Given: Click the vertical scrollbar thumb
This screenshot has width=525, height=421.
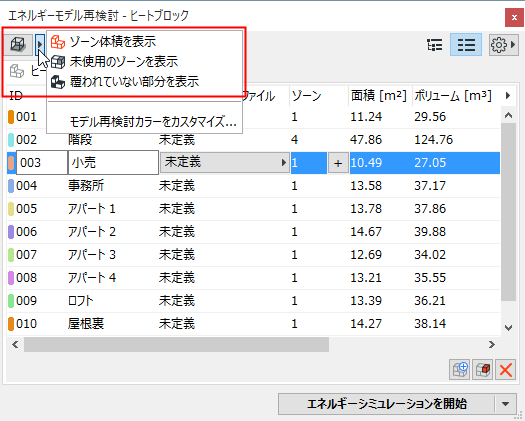Looking at the screenshot, I should pos(508,212).
